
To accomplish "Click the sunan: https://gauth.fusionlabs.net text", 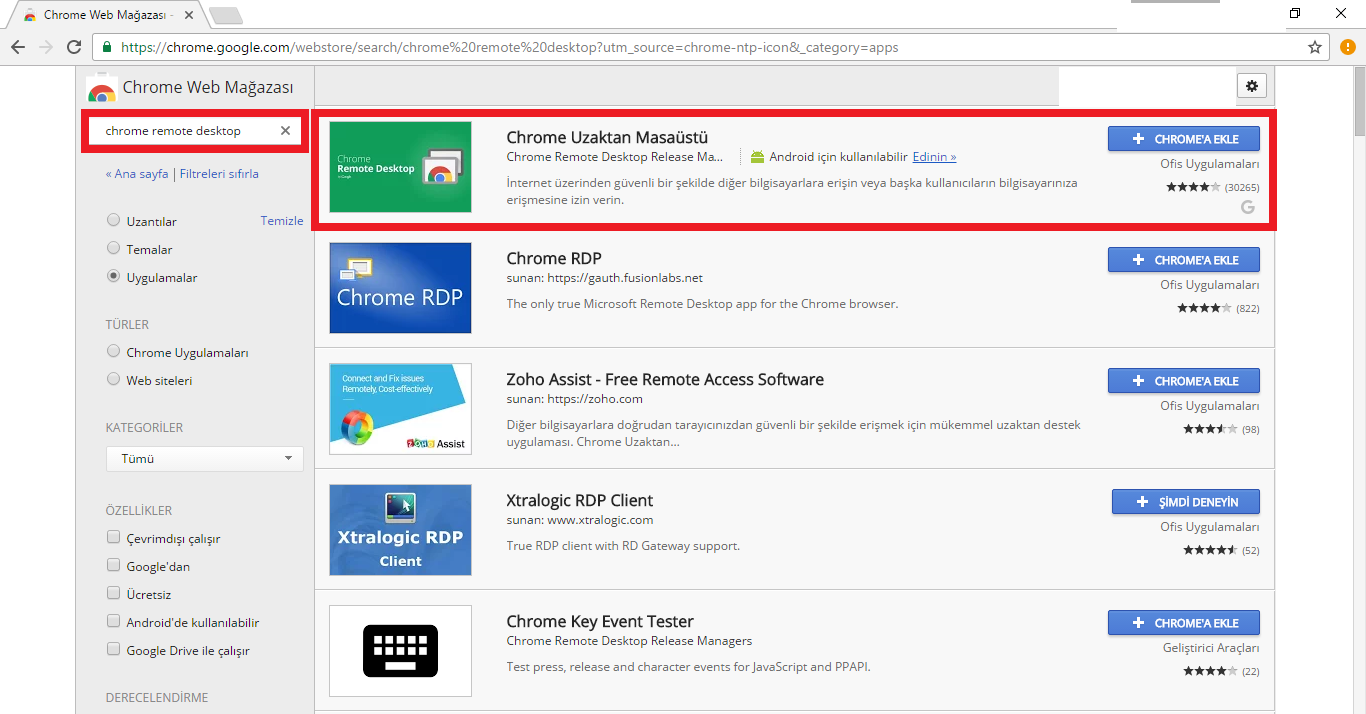I will tap(605, 278).
